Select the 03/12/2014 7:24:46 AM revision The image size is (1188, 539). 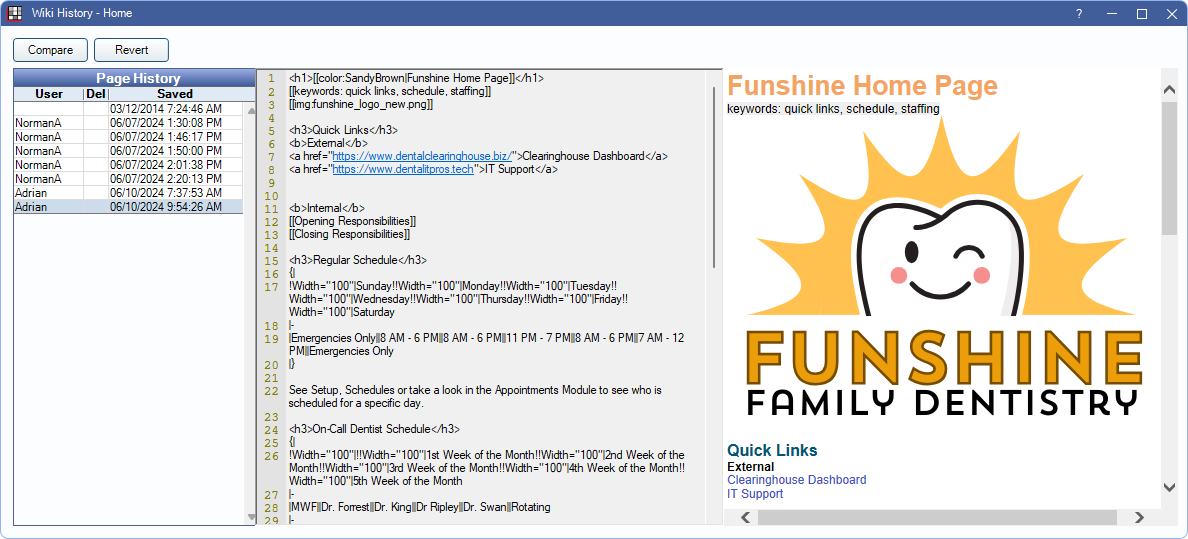tap(165, 108)
